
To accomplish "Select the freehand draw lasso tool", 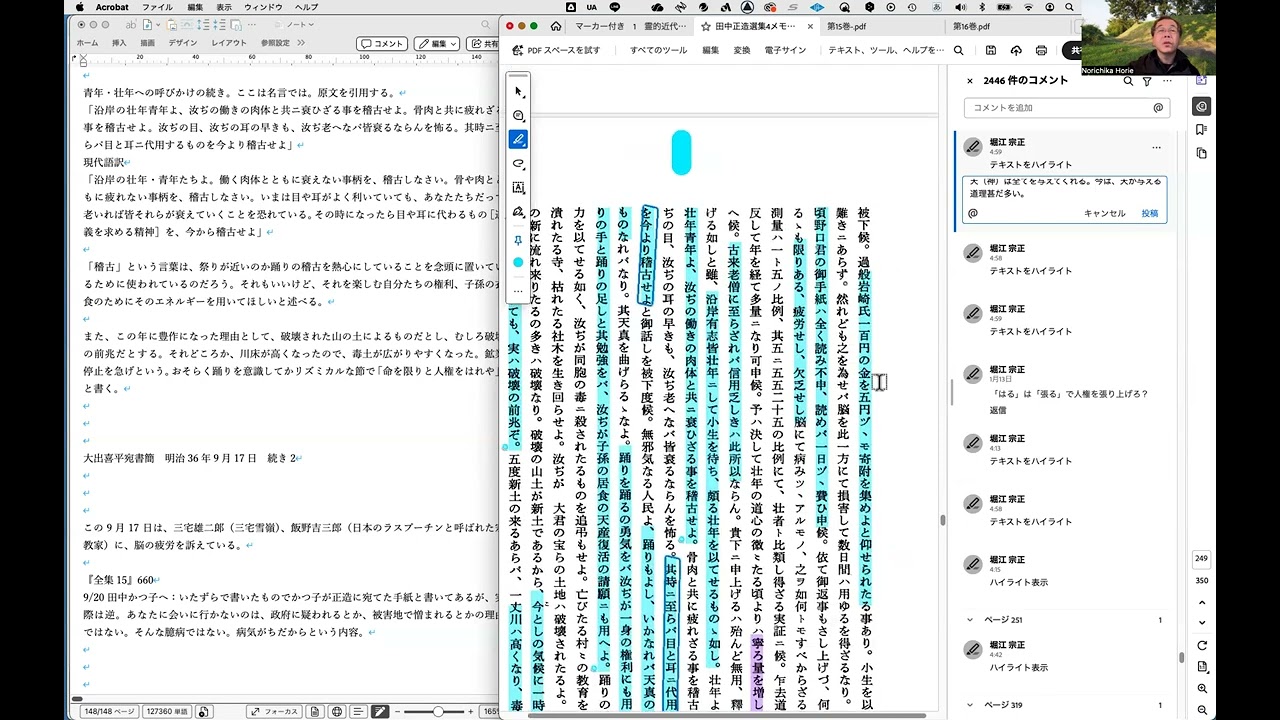I will pyautogui.click(x=518, y=163).
